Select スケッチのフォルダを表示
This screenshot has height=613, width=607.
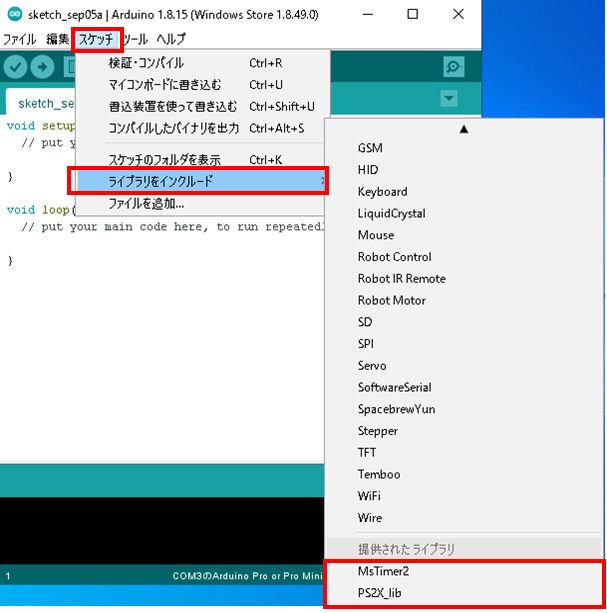(x=202, y=160)
